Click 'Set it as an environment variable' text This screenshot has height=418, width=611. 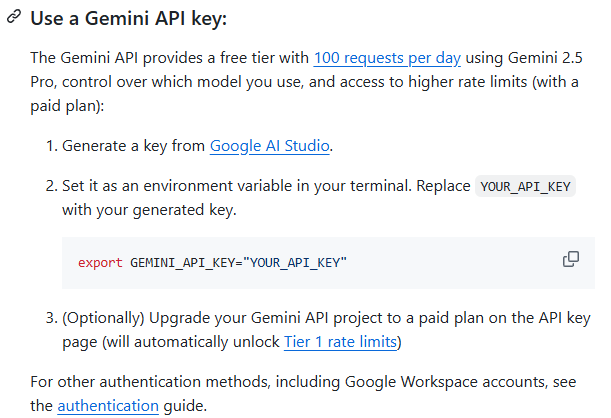[x=237, y=186]
